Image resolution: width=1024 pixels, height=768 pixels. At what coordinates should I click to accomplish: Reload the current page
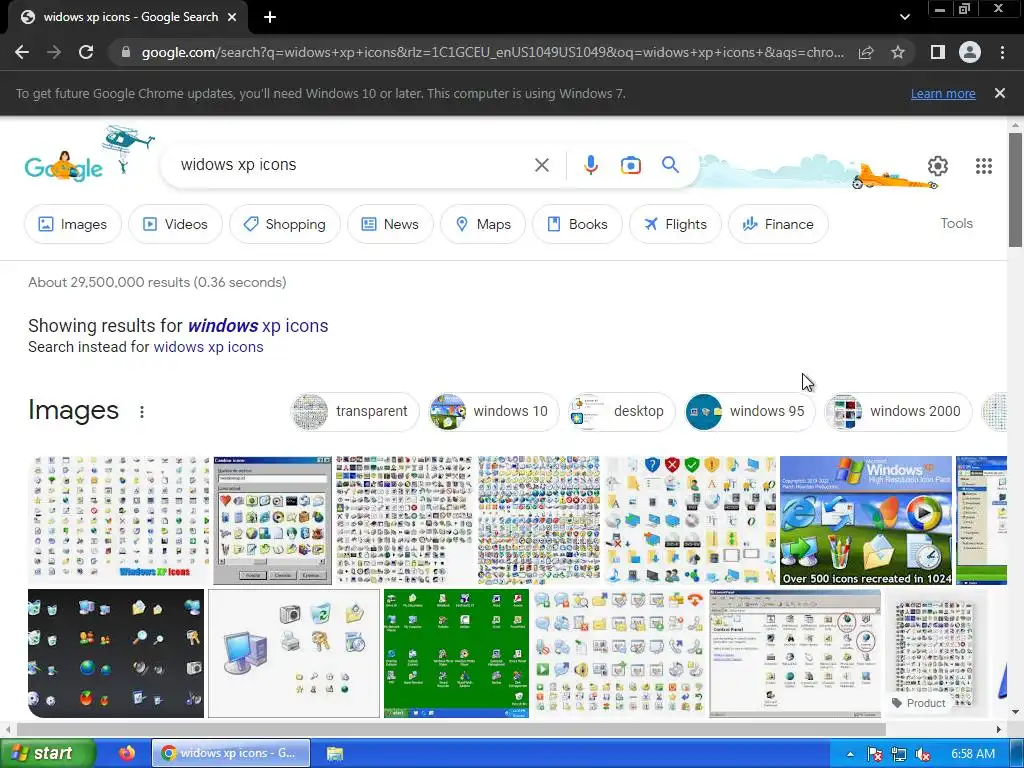(x=86, y=52)
